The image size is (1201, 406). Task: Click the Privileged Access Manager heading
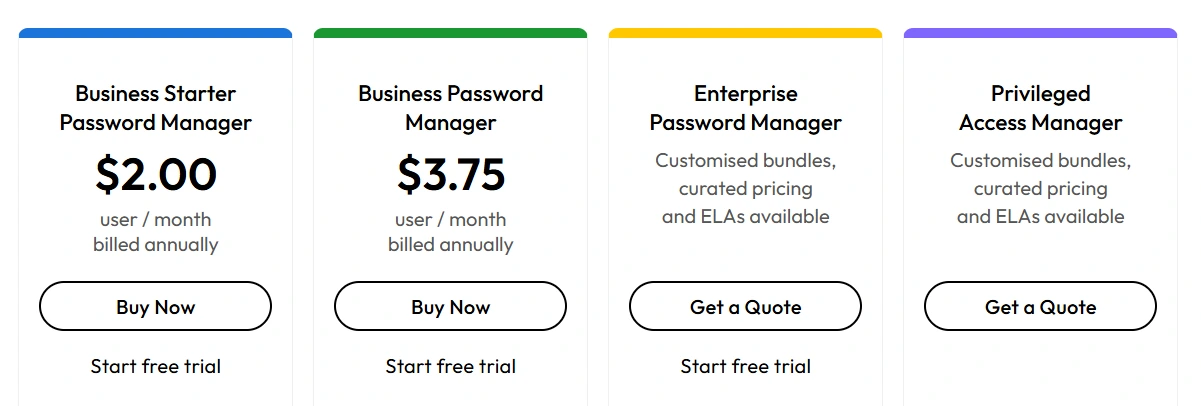[x=1040, y=108]
